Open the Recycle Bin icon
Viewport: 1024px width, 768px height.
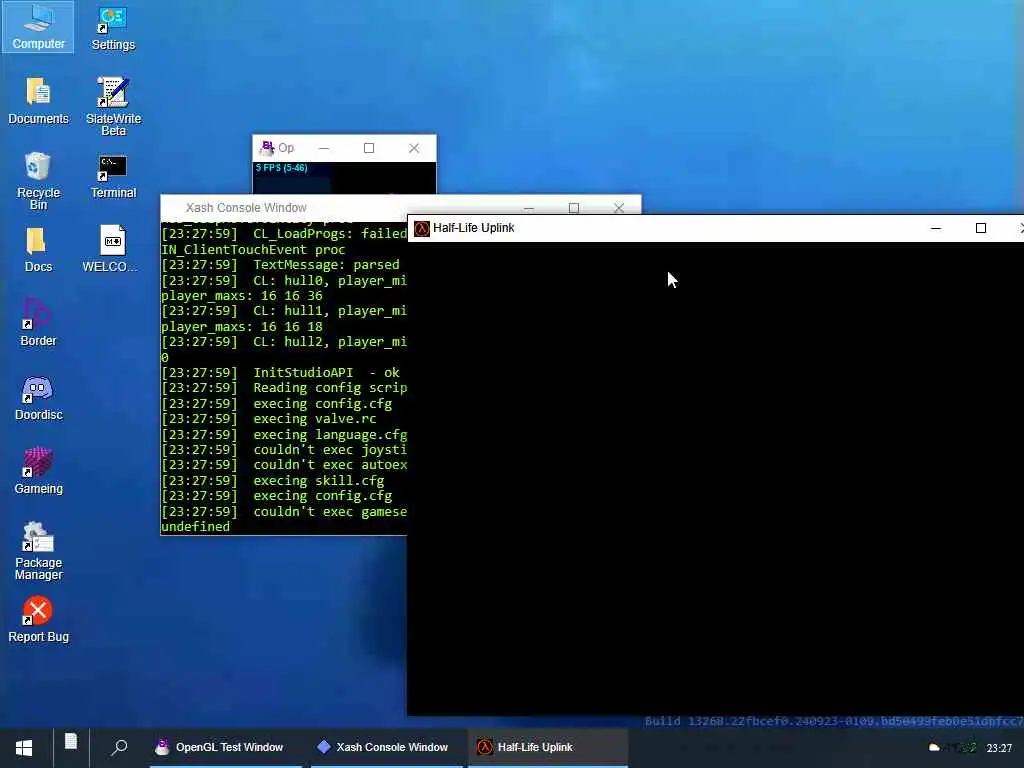coord(38,181)
